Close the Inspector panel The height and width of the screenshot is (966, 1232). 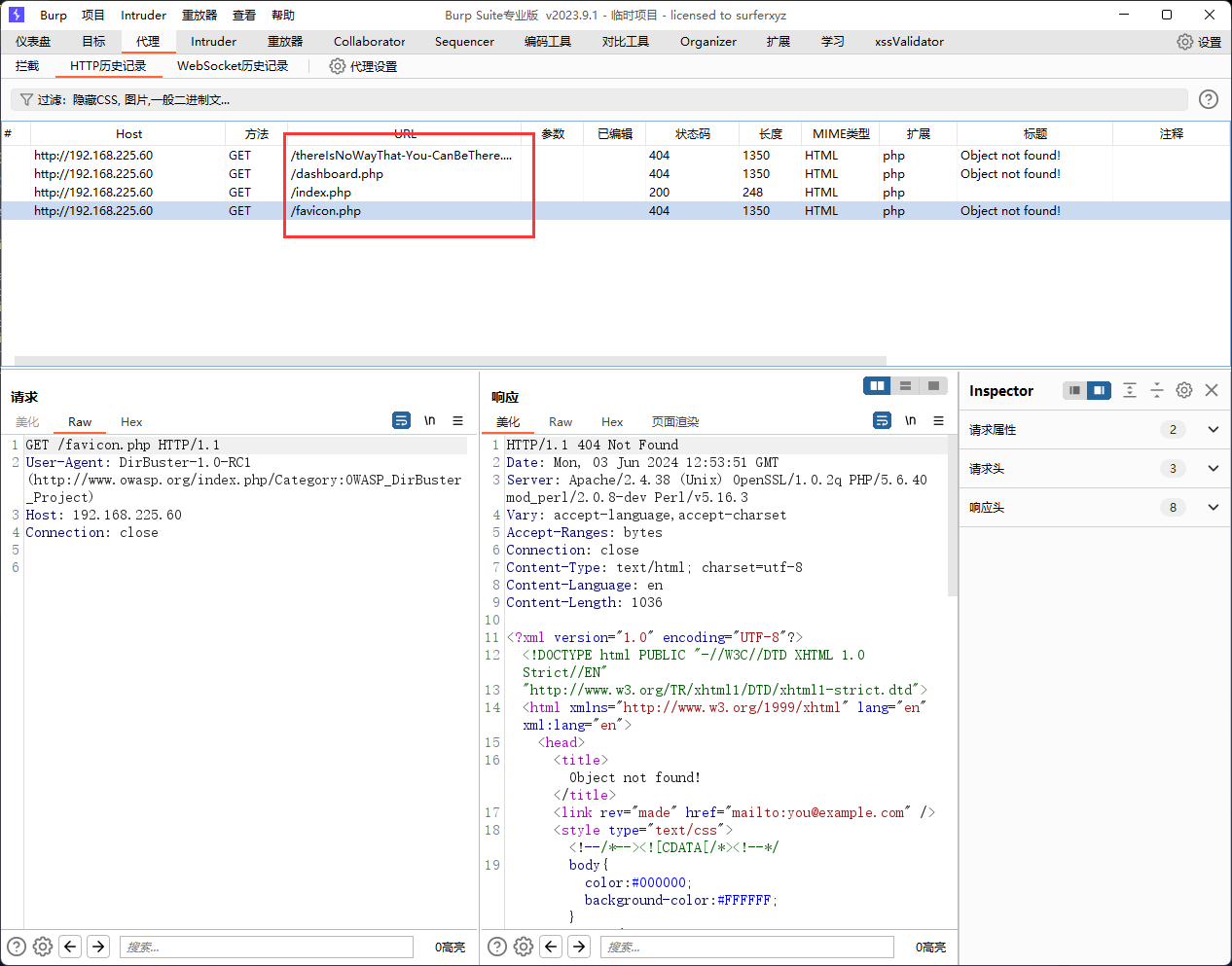pos(1212,390)
